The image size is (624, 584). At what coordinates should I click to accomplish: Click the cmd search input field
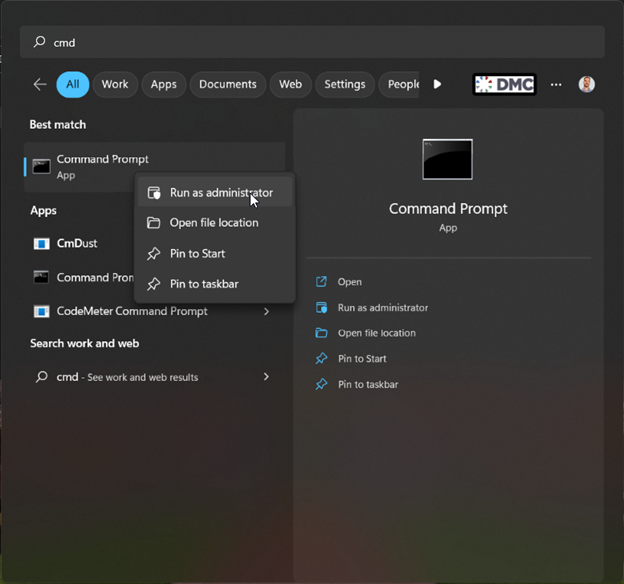click(312, 42)
